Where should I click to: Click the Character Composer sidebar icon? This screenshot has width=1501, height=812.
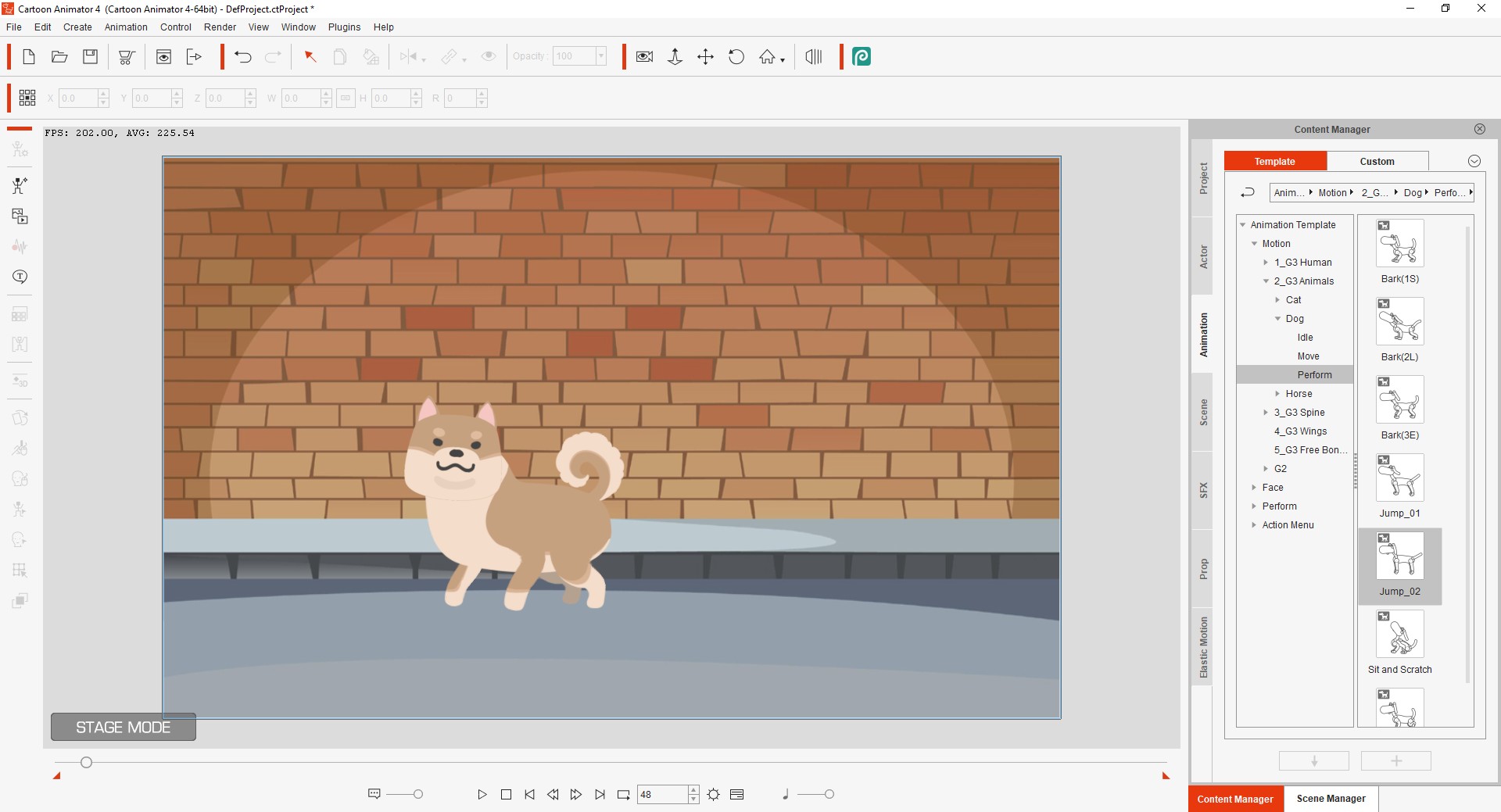(x=20, y=185)
